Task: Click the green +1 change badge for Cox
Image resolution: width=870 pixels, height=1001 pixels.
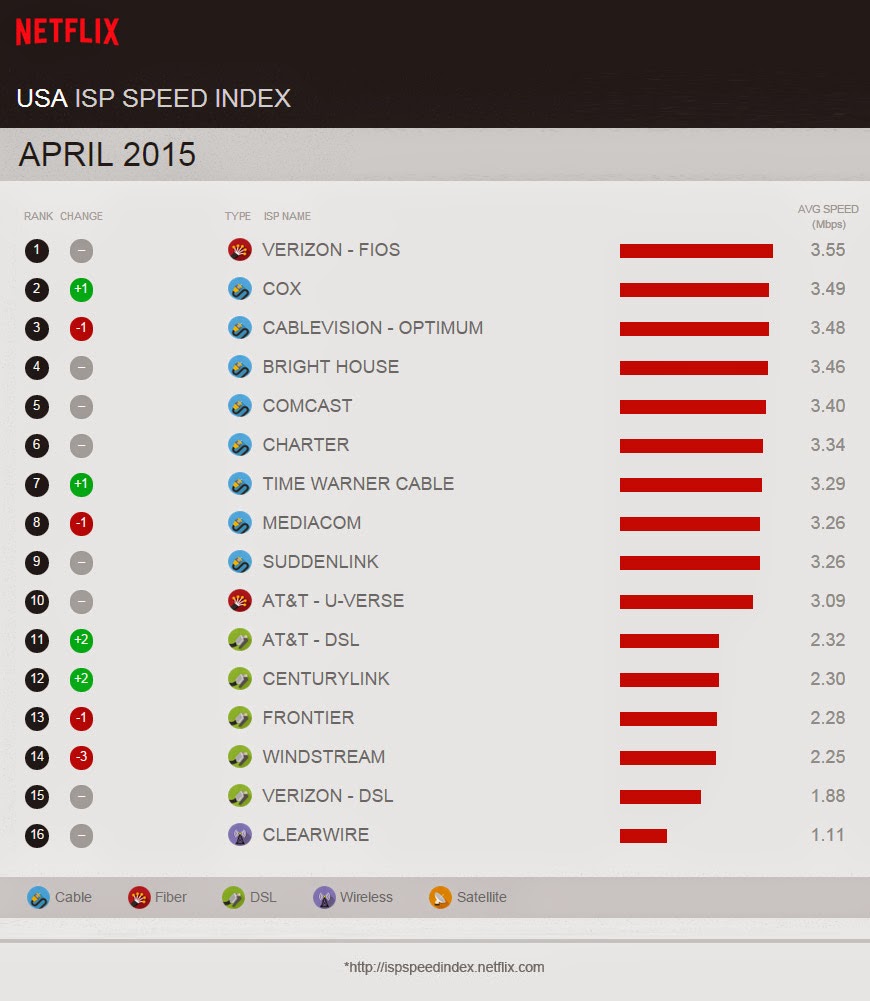Action: pyautogui.click(x=81, y=290)
